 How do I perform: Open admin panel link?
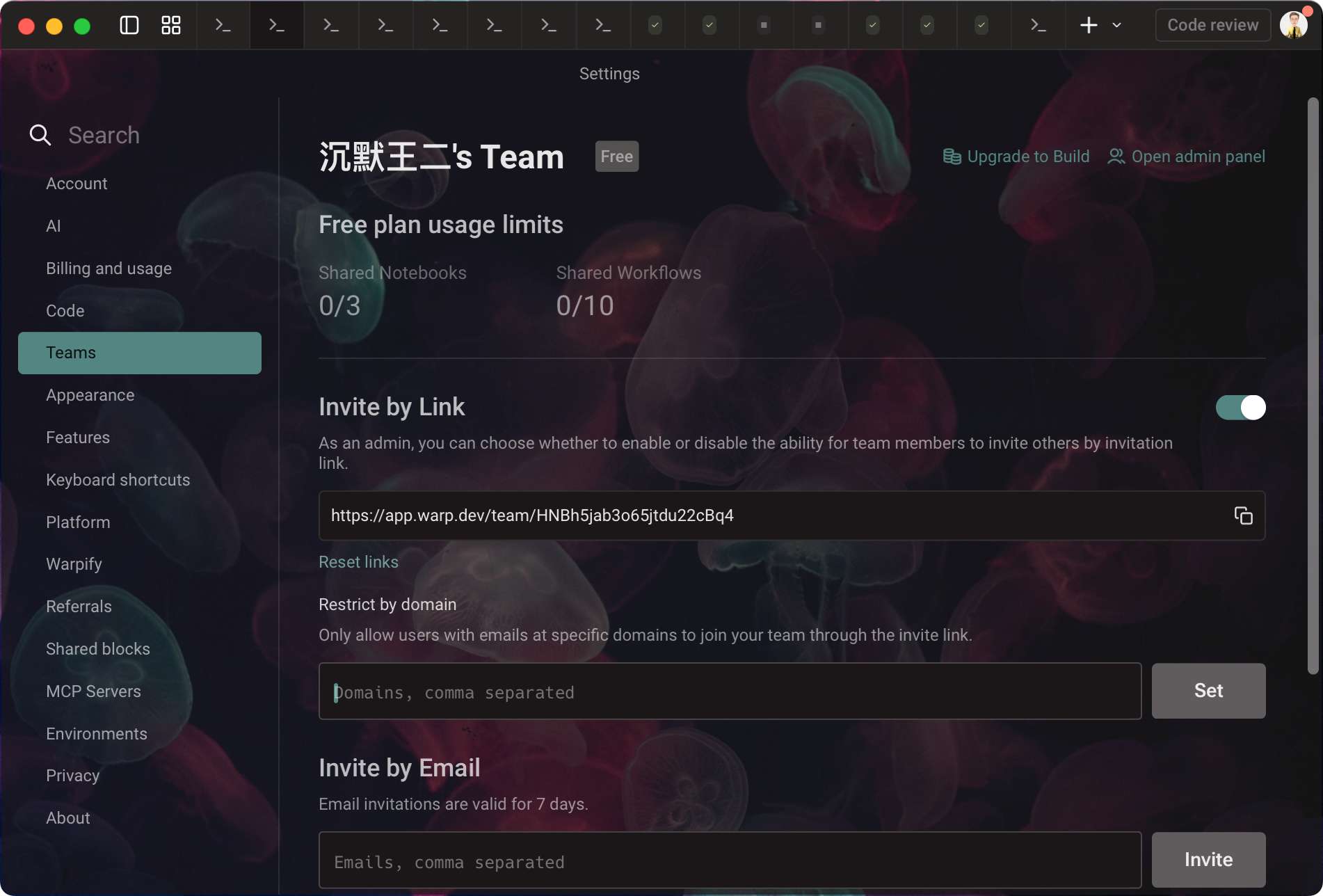click(1187, 157)
